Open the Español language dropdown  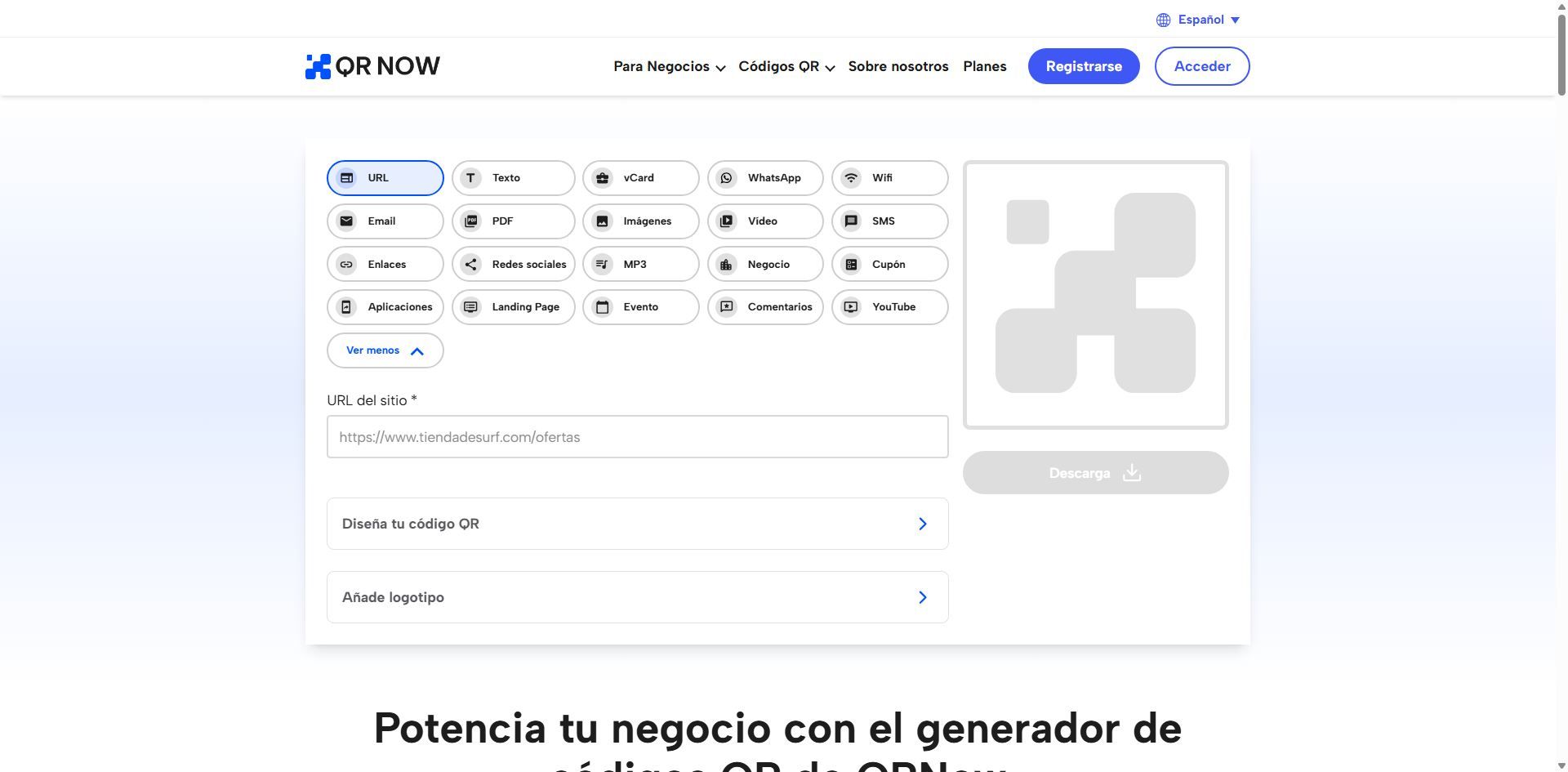tap(1198, 20)
